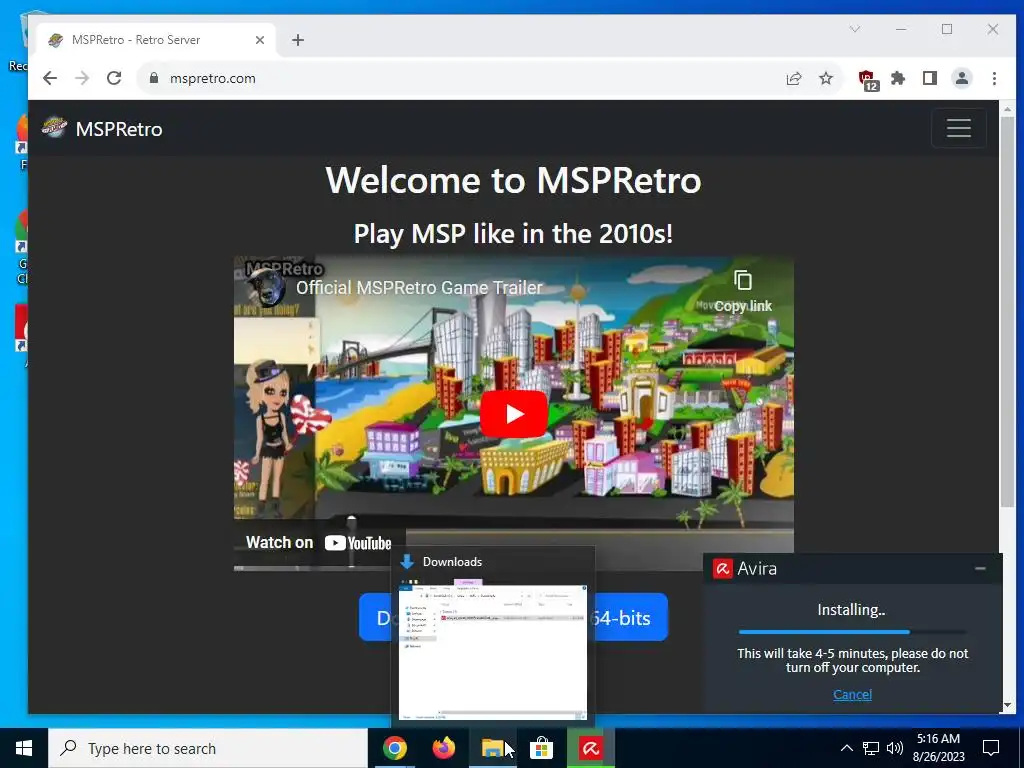Open the Downloads window preview thumbnail
Image resolution: width=1024 pixels, height=768 pixels.
[x=493, y=653]
